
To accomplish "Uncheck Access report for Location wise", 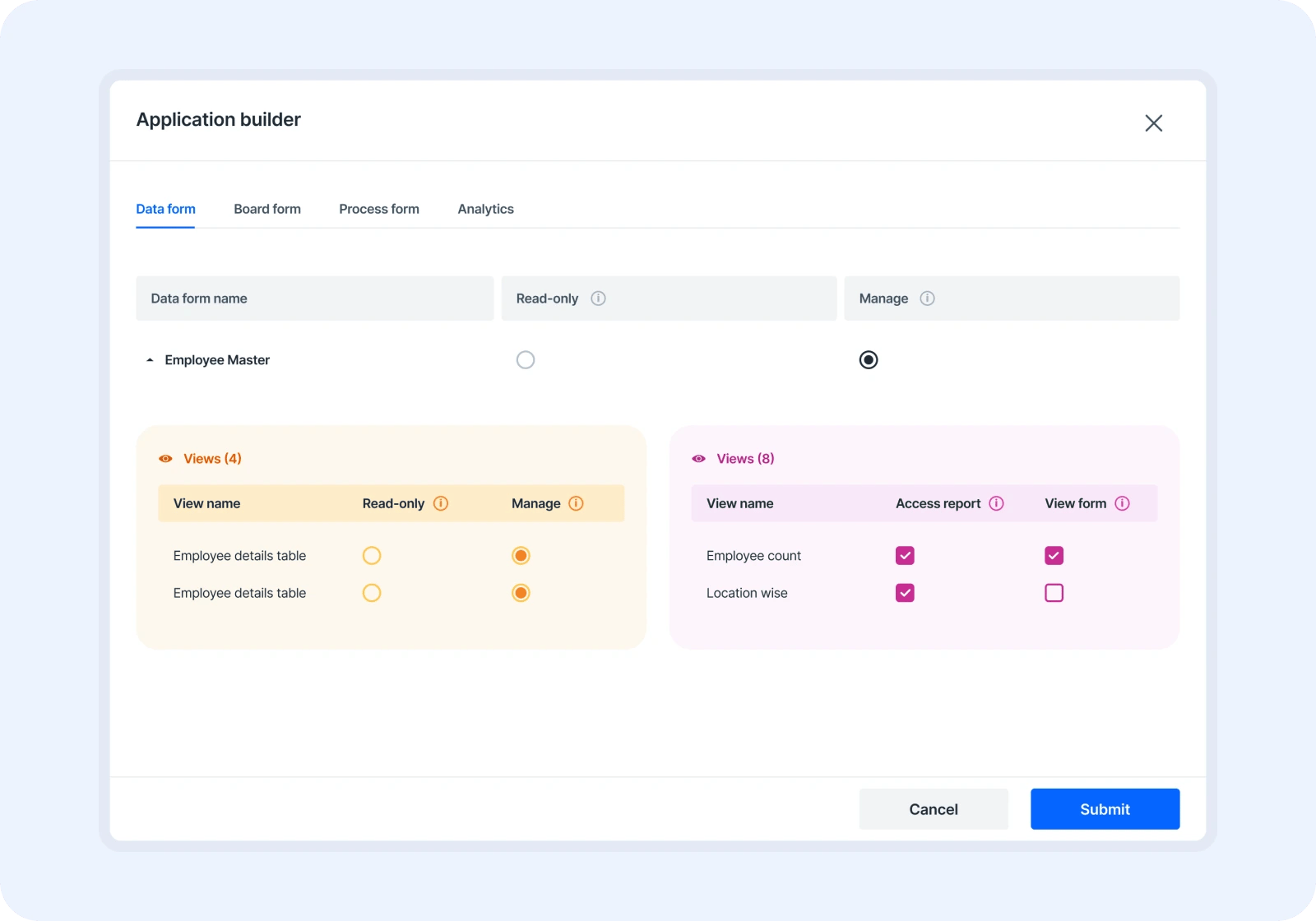I will (905, 593).
